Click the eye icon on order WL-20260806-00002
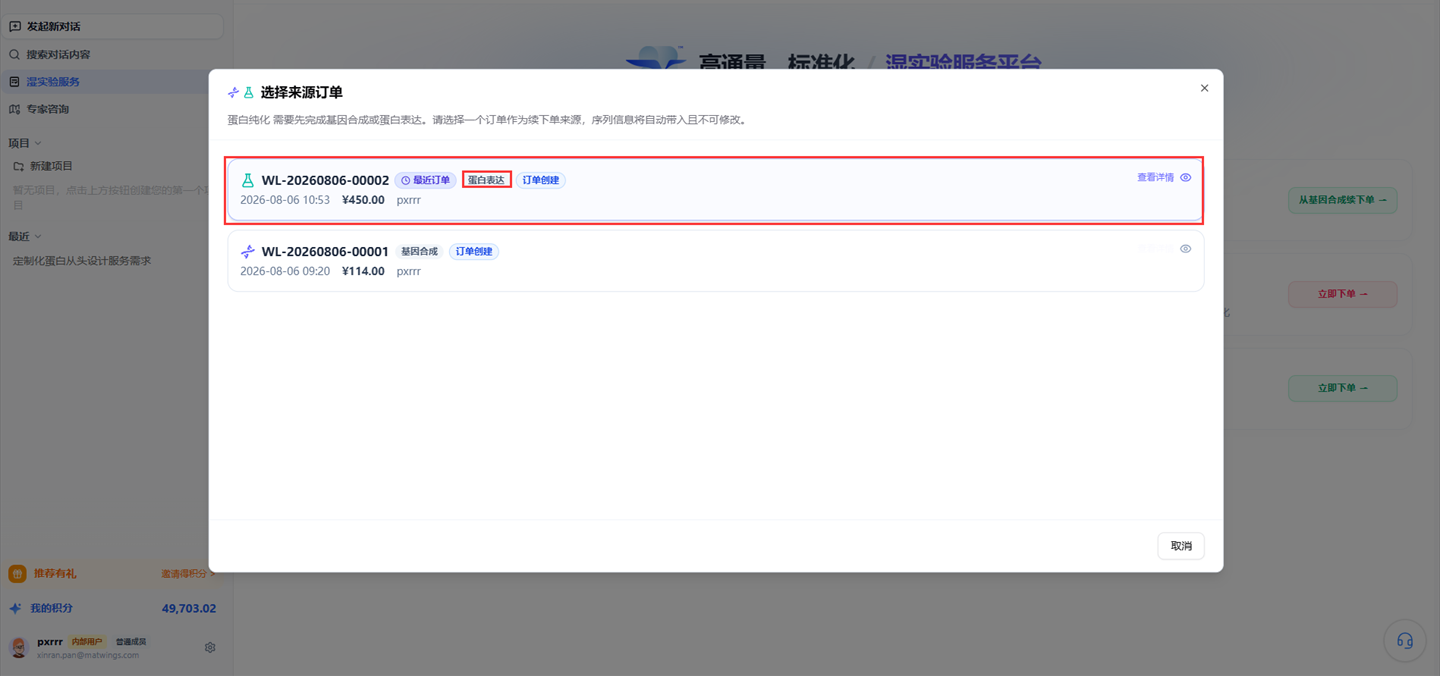 (1185, 178)
